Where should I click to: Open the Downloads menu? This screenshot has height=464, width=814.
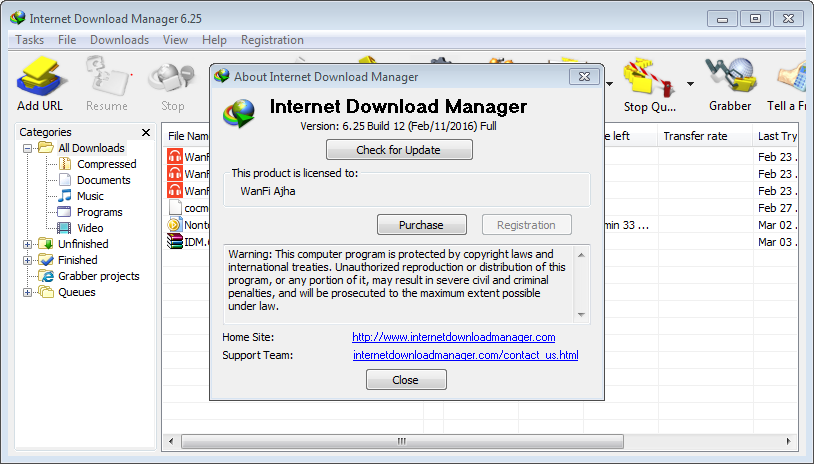pos(119,40)
